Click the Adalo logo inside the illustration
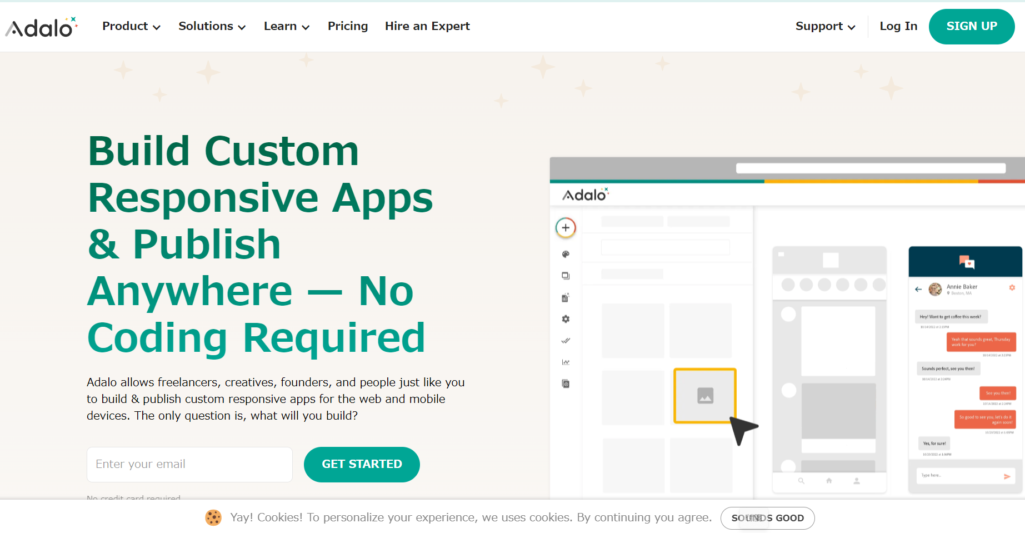Image resolution: width=1025 pixels, height=533 pixels. point(585,194)
